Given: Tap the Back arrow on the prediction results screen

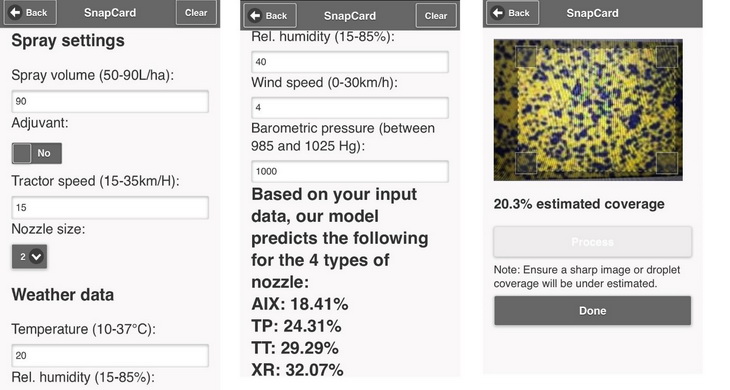Looking at the screenshot, I should [x=270, y=16].
